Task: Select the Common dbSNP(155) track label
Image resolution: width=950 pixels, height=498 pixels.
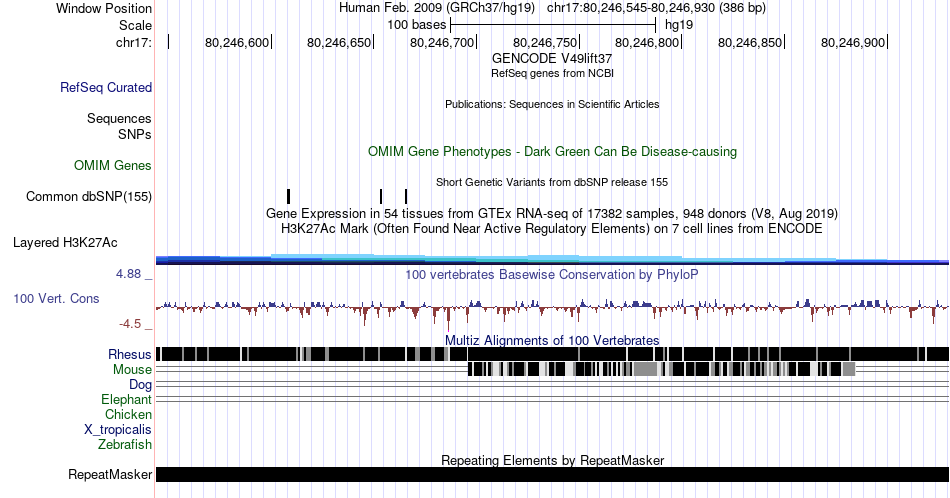Action: [x=89, y=196]
